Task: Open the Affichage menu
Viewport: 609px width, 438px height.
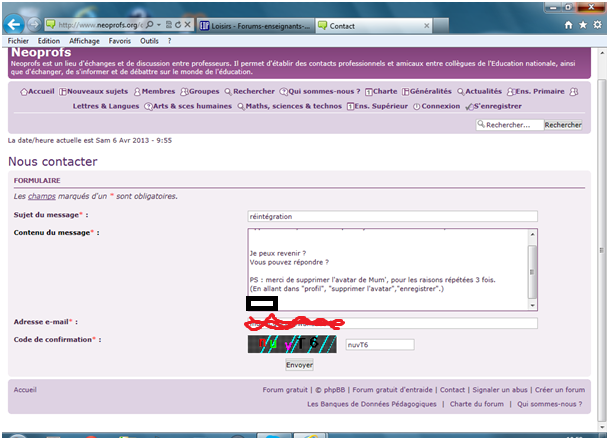Action: click(x=84, y=41)
